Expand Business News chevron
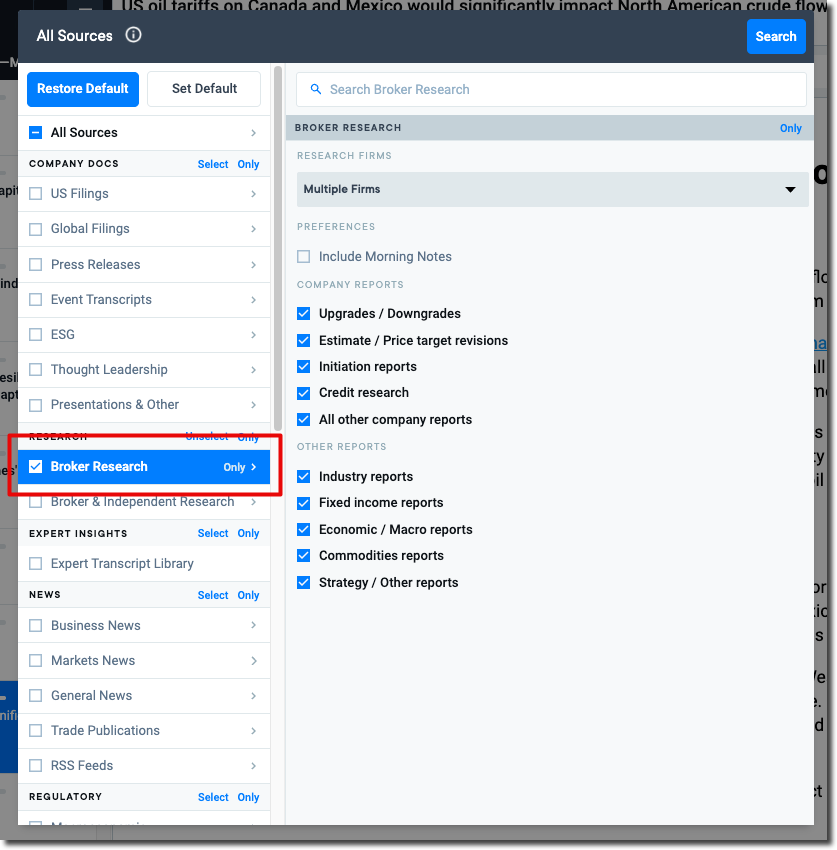This screenshot has height=850, width=837. point(253,626)
